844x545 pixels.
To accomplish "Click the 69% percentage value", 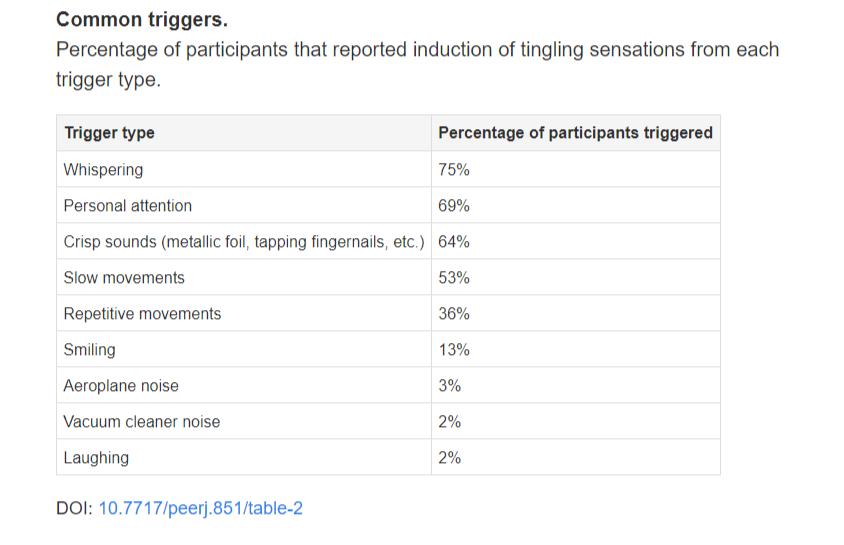I will click(x=454, y=206).
